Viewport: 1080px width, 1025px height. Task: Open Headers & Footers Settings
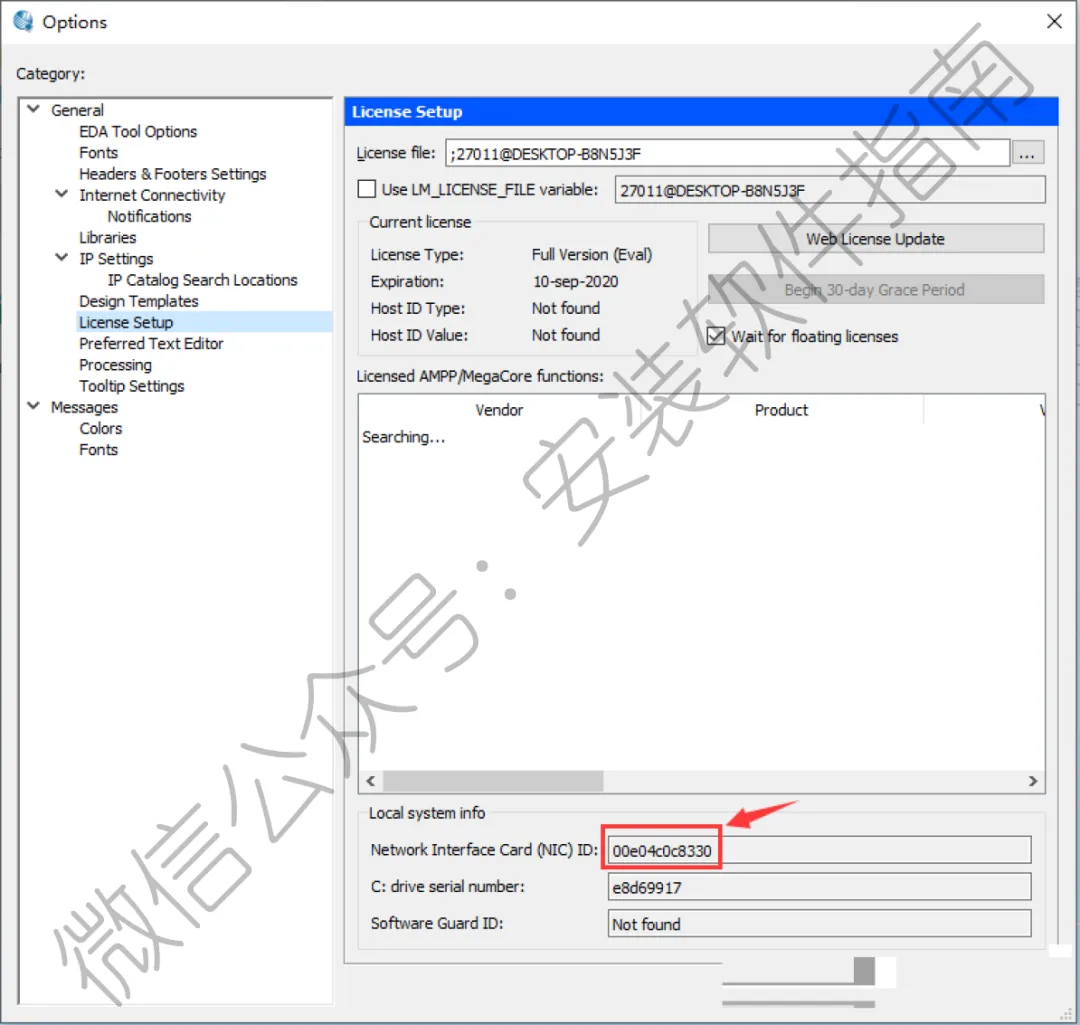pos(172,174)
